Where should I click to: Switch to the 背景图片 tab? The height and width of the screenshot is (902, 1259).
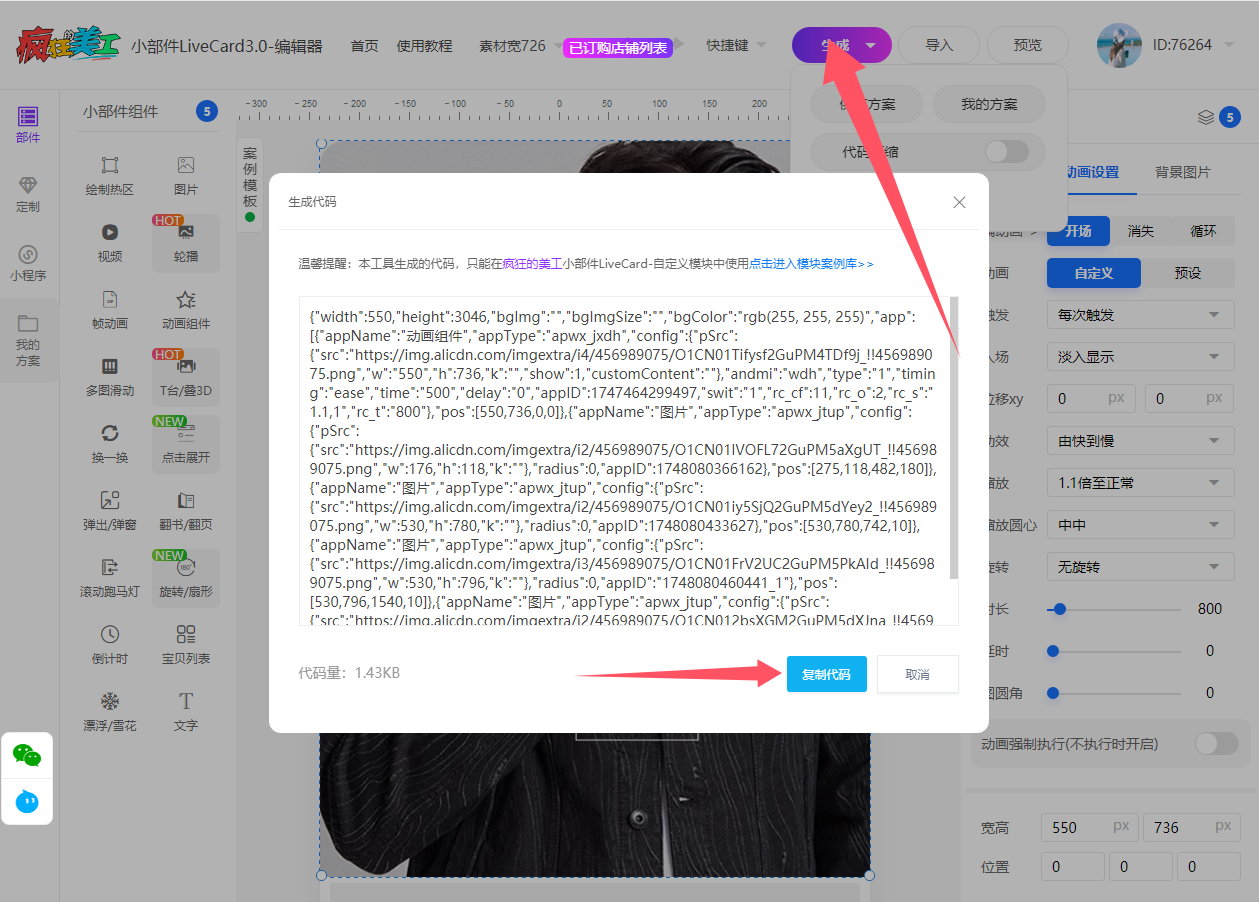1183,172
